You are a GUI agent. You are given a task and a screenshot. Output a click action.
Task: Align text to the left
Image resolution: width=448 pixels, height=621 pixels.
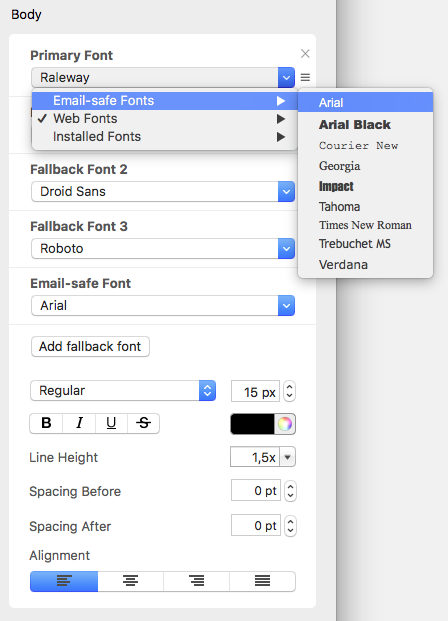64,581
